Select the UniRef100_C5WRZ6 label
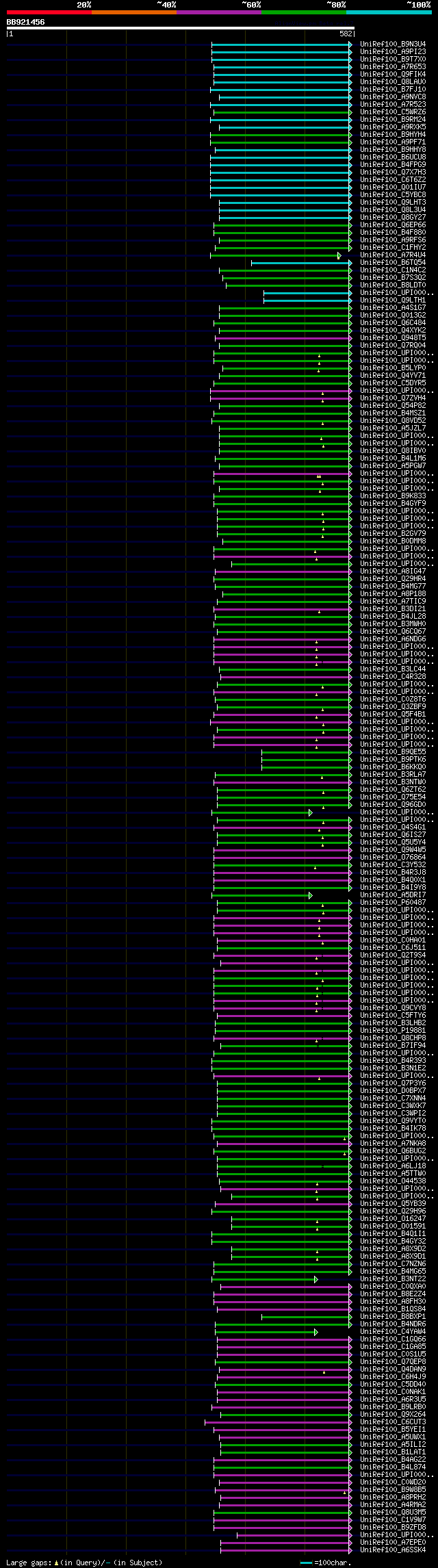This screenshot has height=1568, width=438. tap(393, 112)
